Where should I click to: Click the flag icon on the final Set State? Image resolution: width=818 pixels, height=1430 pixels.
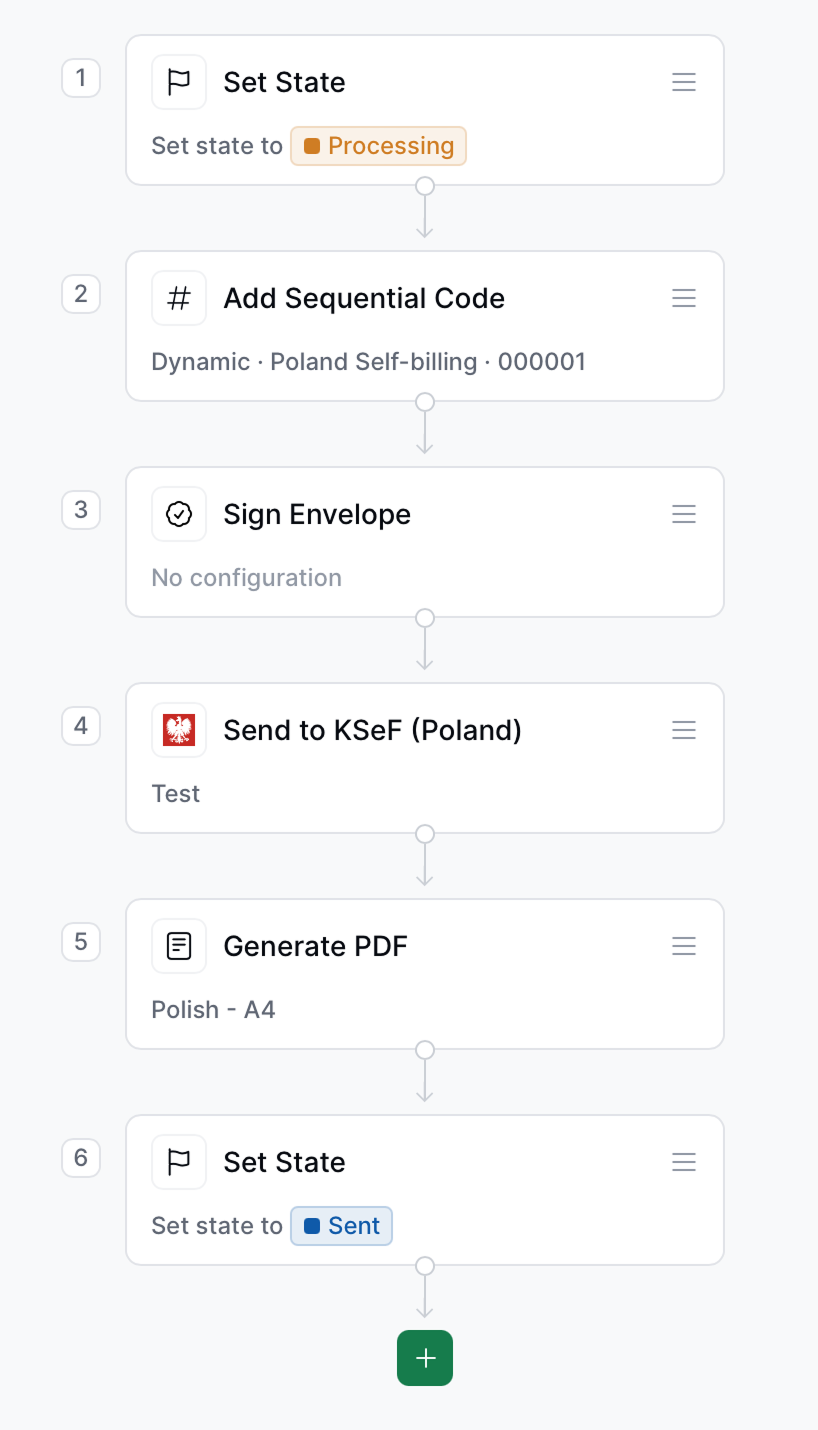pyautogui.click(x=179, y=1161)
